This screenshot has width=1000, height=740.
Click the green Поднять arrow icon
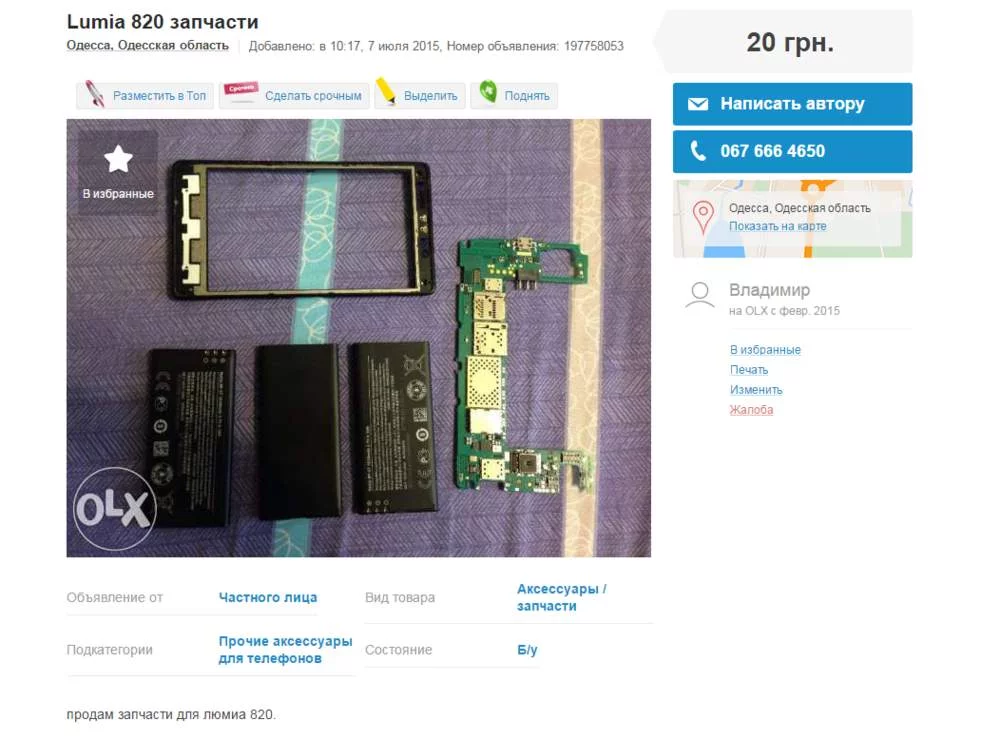(488, 92)
